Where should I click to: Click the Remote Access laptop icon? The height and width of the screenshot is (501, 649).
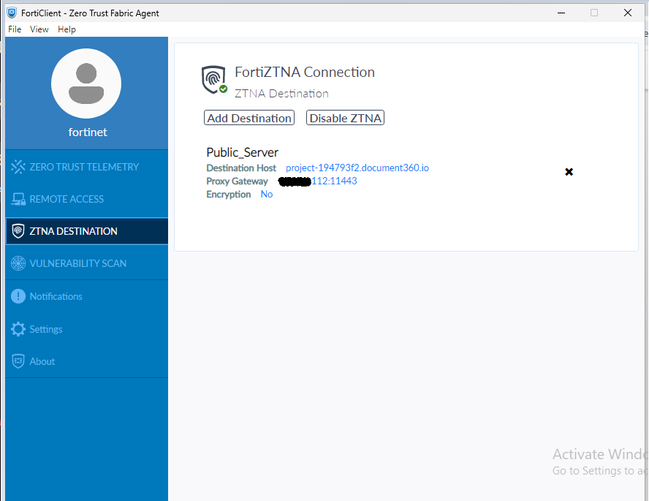18,199
